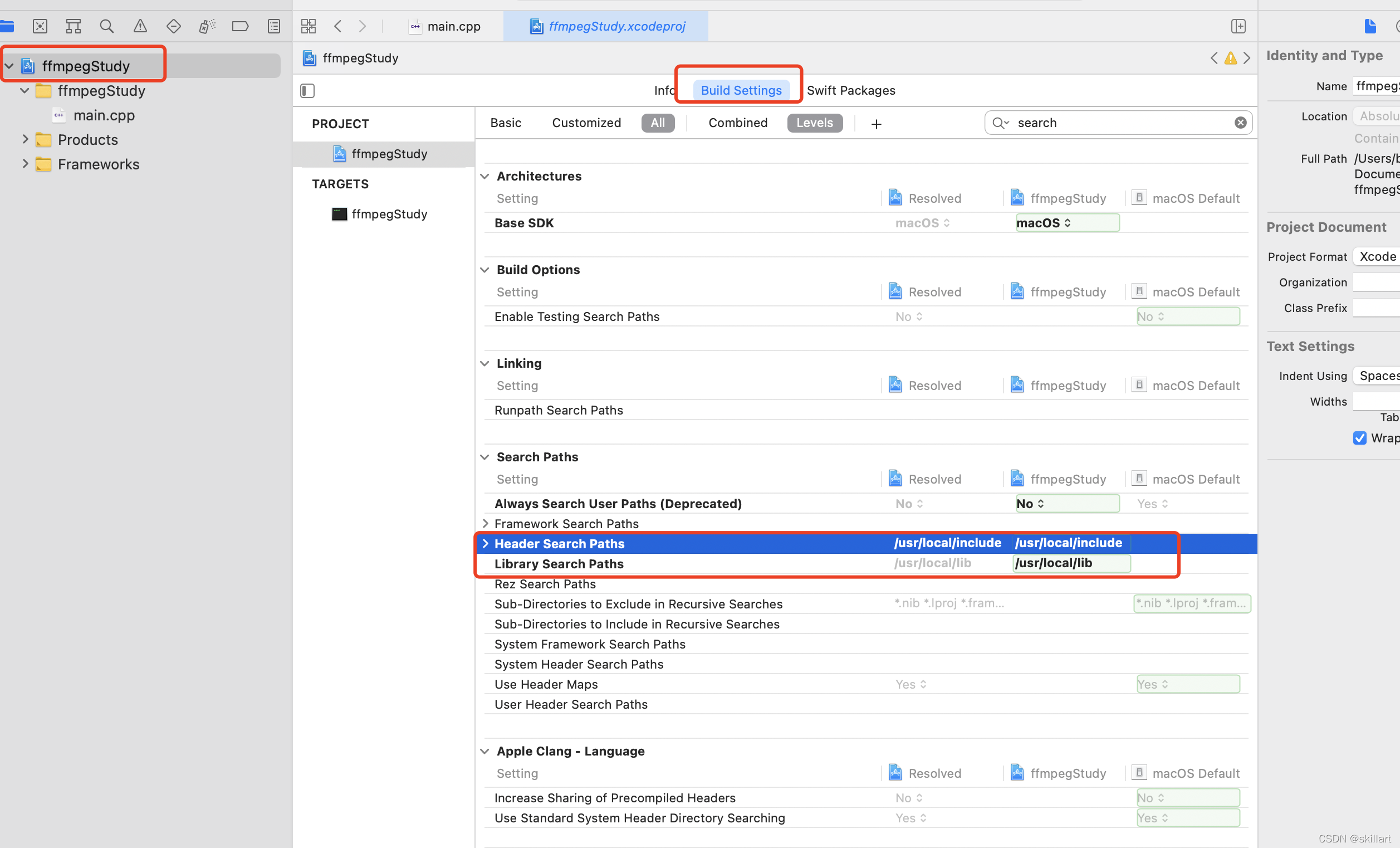Clear the search field with the X

[1240, 123]
